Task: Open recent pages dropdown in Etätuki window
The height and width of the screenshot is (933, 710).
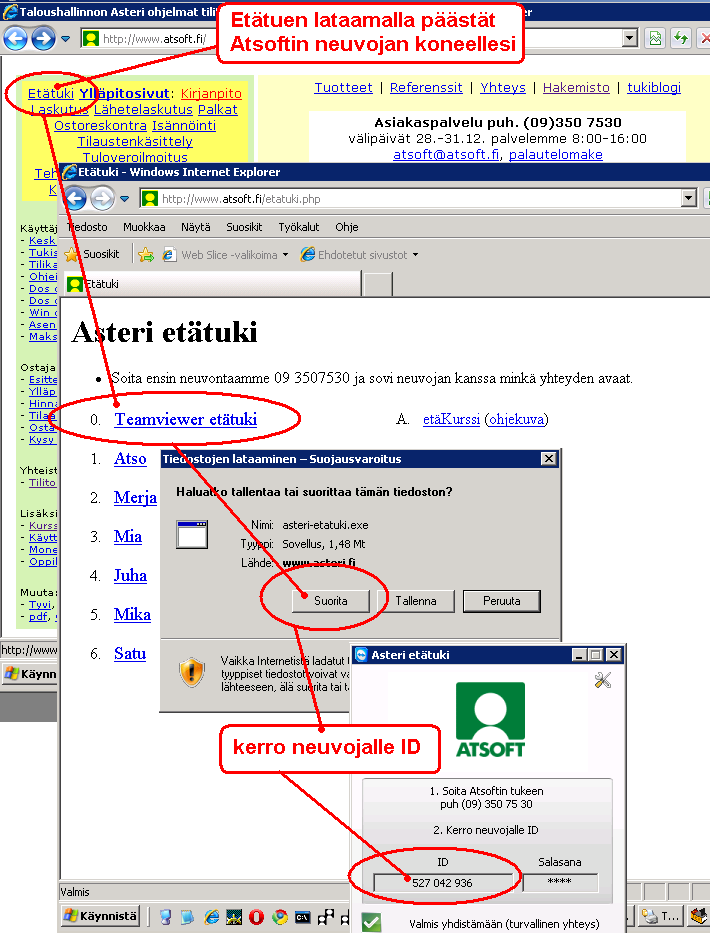Action: tap(124, 199)
